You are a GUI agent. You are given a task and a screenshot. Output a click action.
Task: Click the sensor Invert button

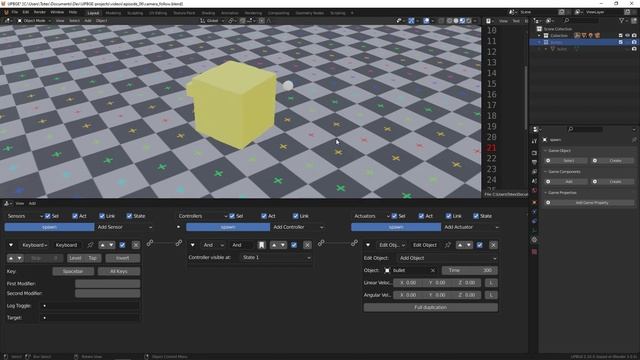click(x=122, y=258)
